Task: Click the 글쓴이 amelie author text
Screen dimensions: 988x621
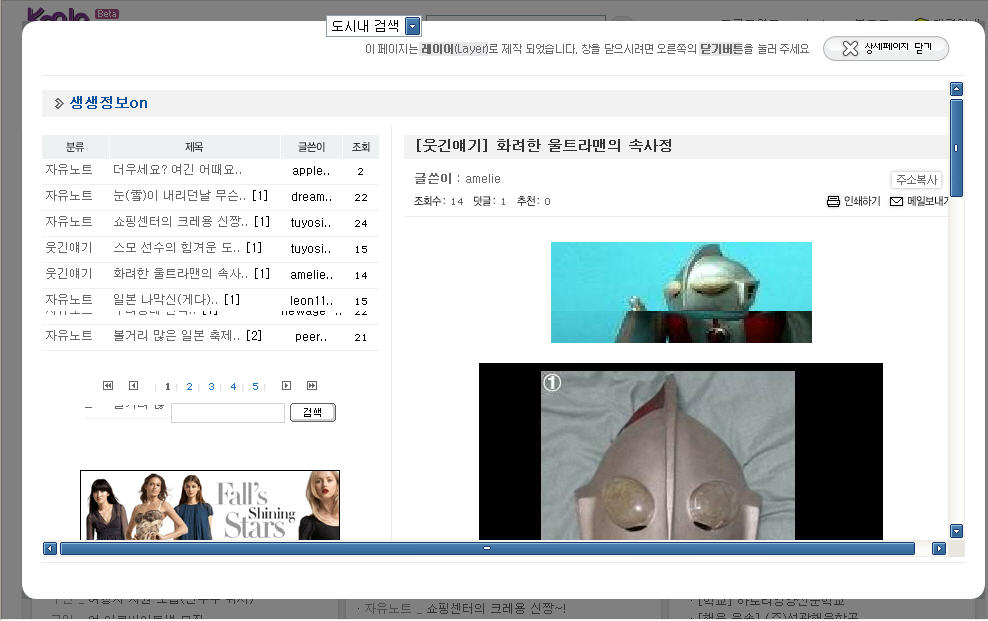Action: click(457, 179)
